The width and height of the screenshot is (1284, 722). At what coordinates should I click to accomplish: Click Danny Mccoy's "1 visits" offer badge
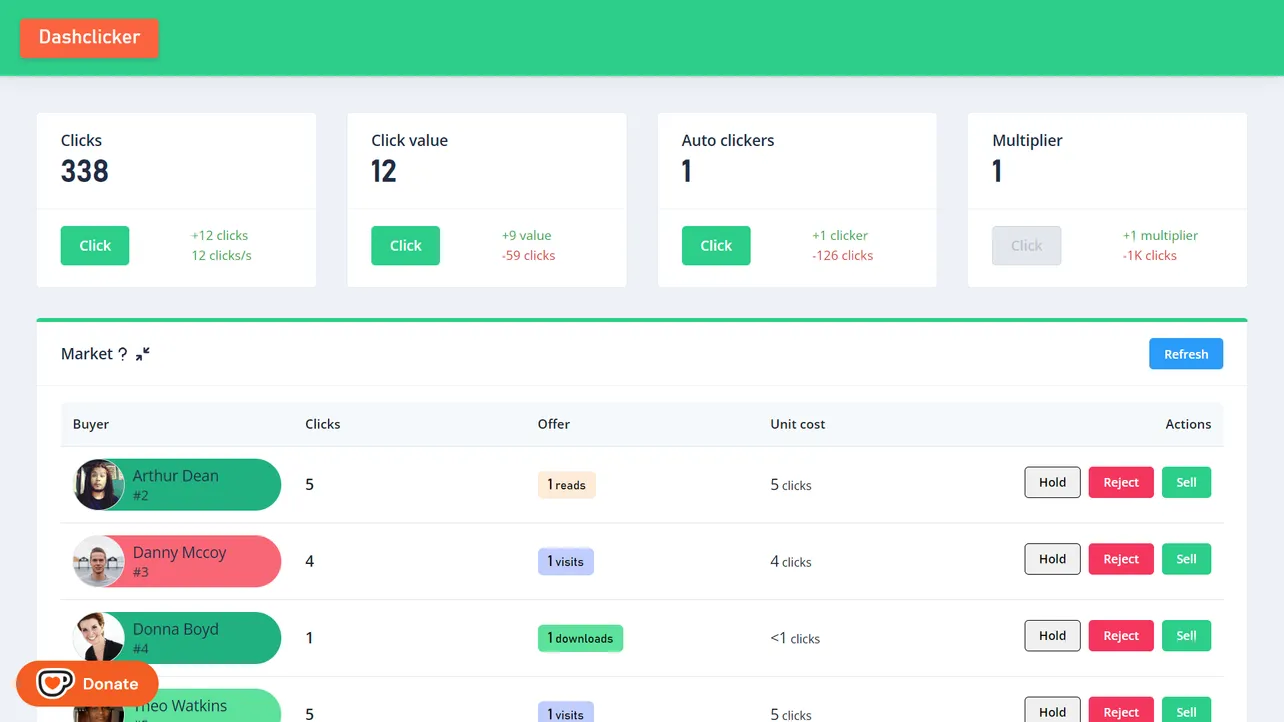[x=566, y=561]
